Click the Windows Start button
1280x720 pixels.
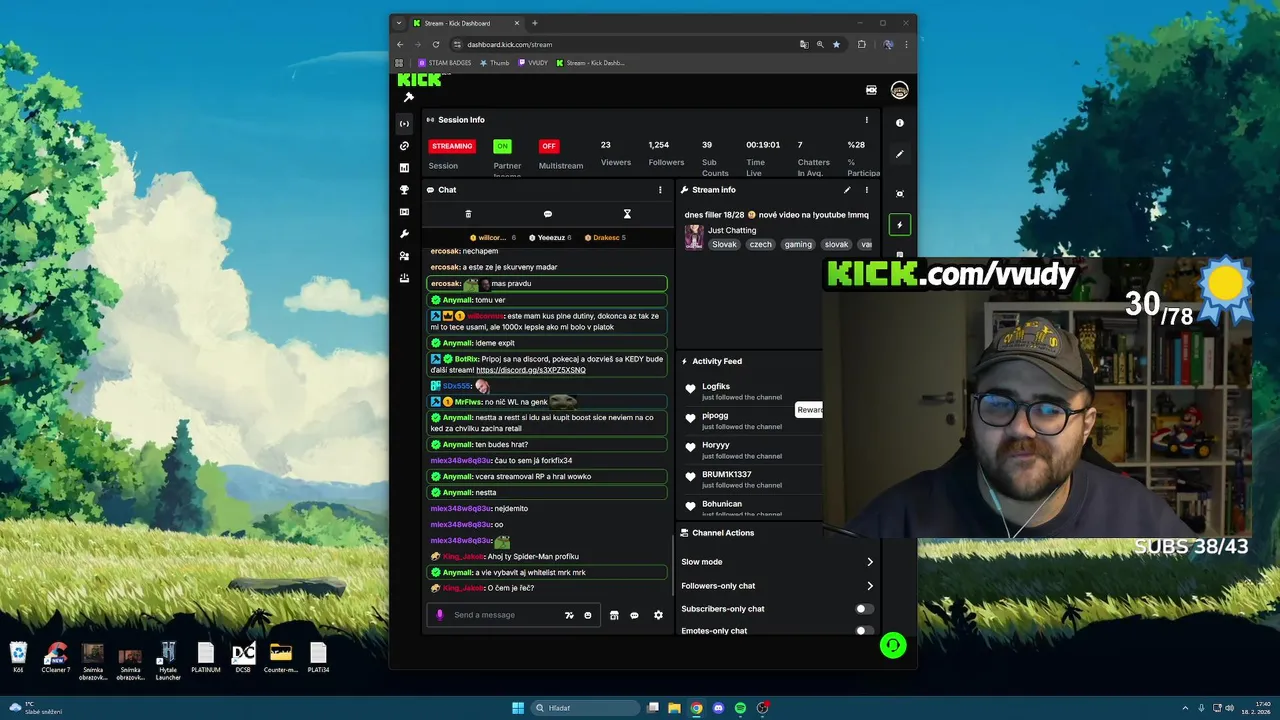click(518, 708)
